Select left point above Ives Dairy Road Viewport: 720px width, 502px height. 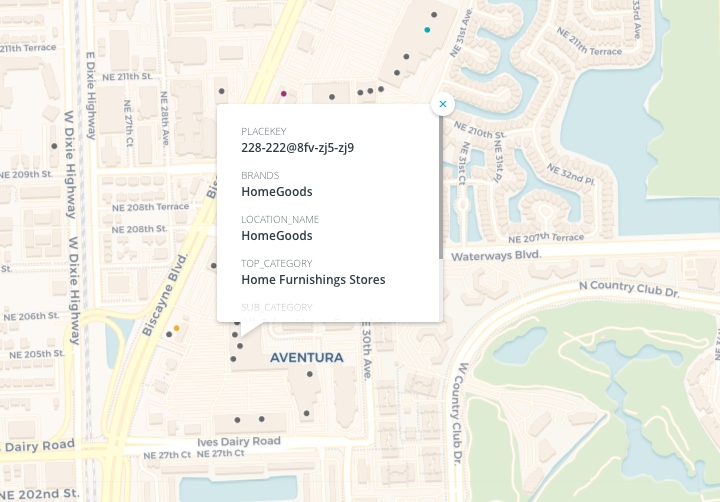coord(237,419)
